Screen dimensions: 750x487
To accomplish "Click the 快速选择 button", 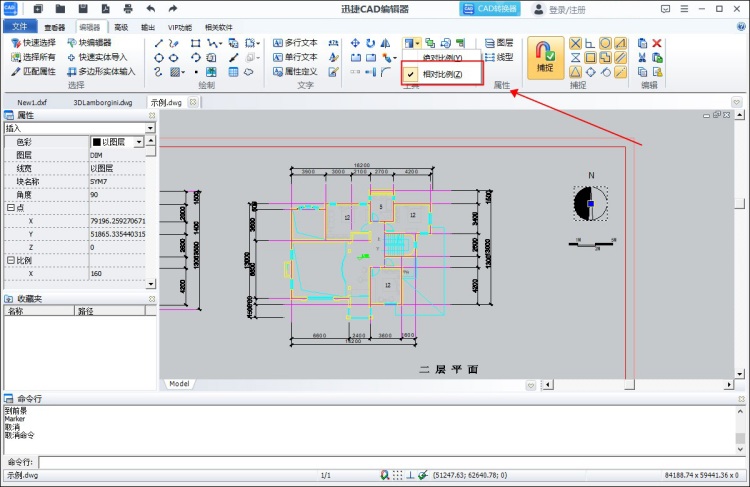I will 33,43.
